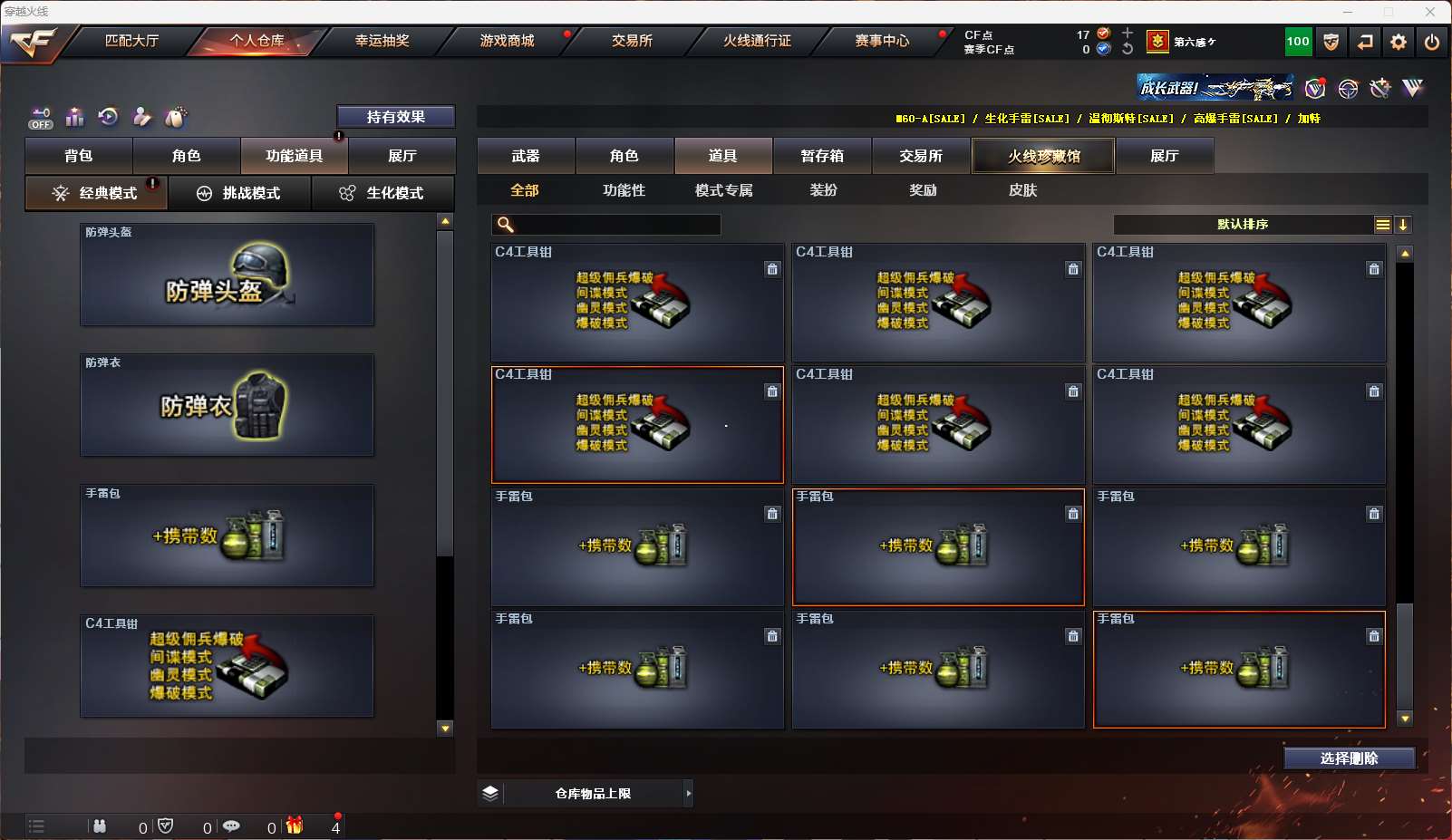
Task: Click the orange return arrow icon
Action: point(1365,42)
